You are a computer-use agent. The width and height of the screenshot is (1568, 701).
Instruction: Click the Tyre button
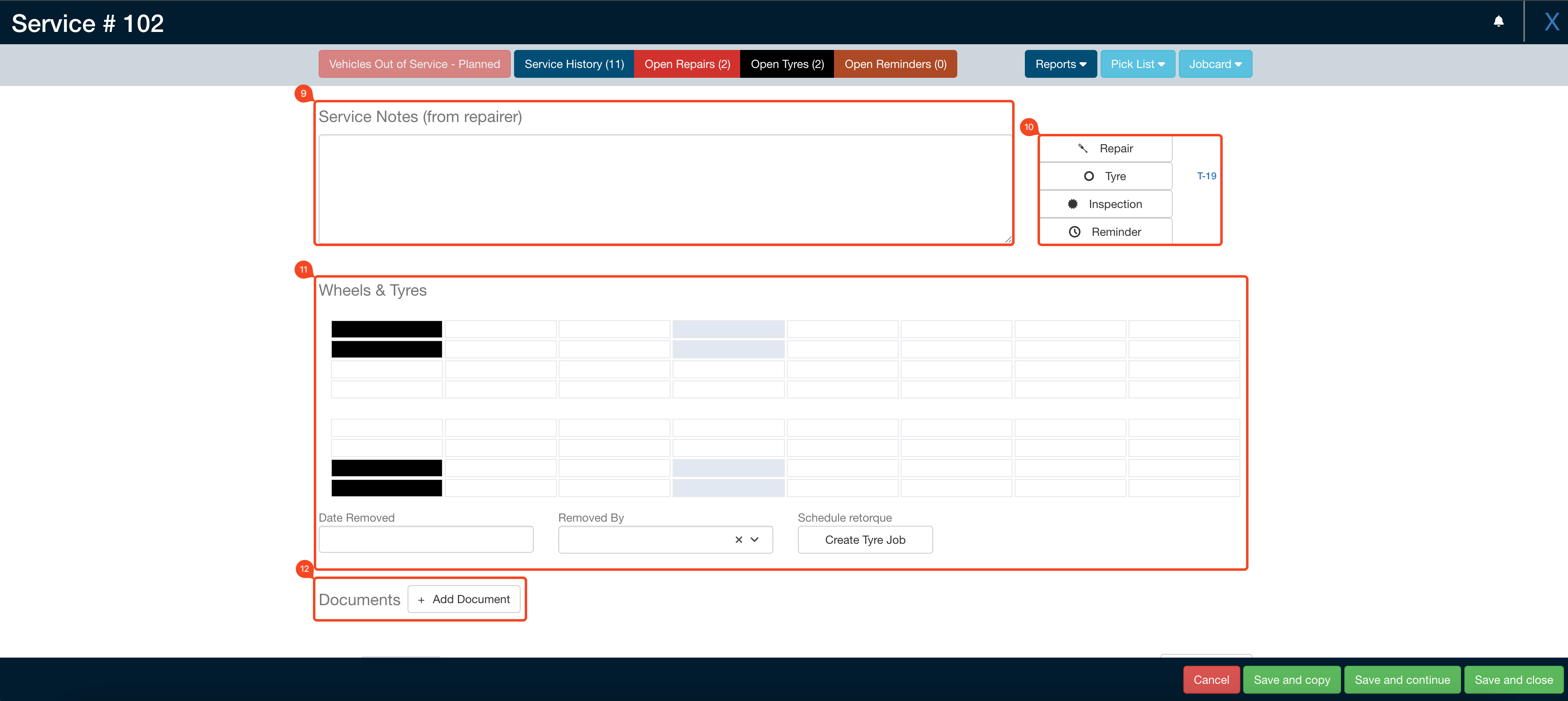[1106, 176]
